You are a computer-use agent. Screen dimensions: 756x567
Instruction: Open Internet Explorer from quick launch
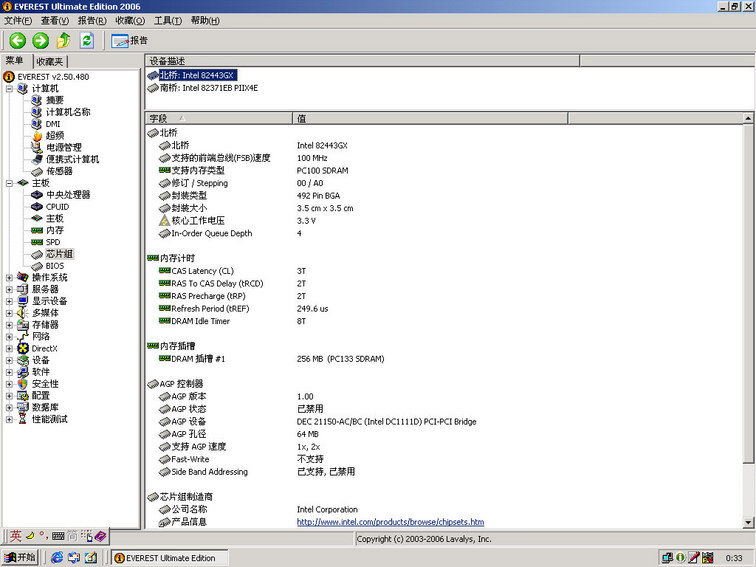pos(56,557)
